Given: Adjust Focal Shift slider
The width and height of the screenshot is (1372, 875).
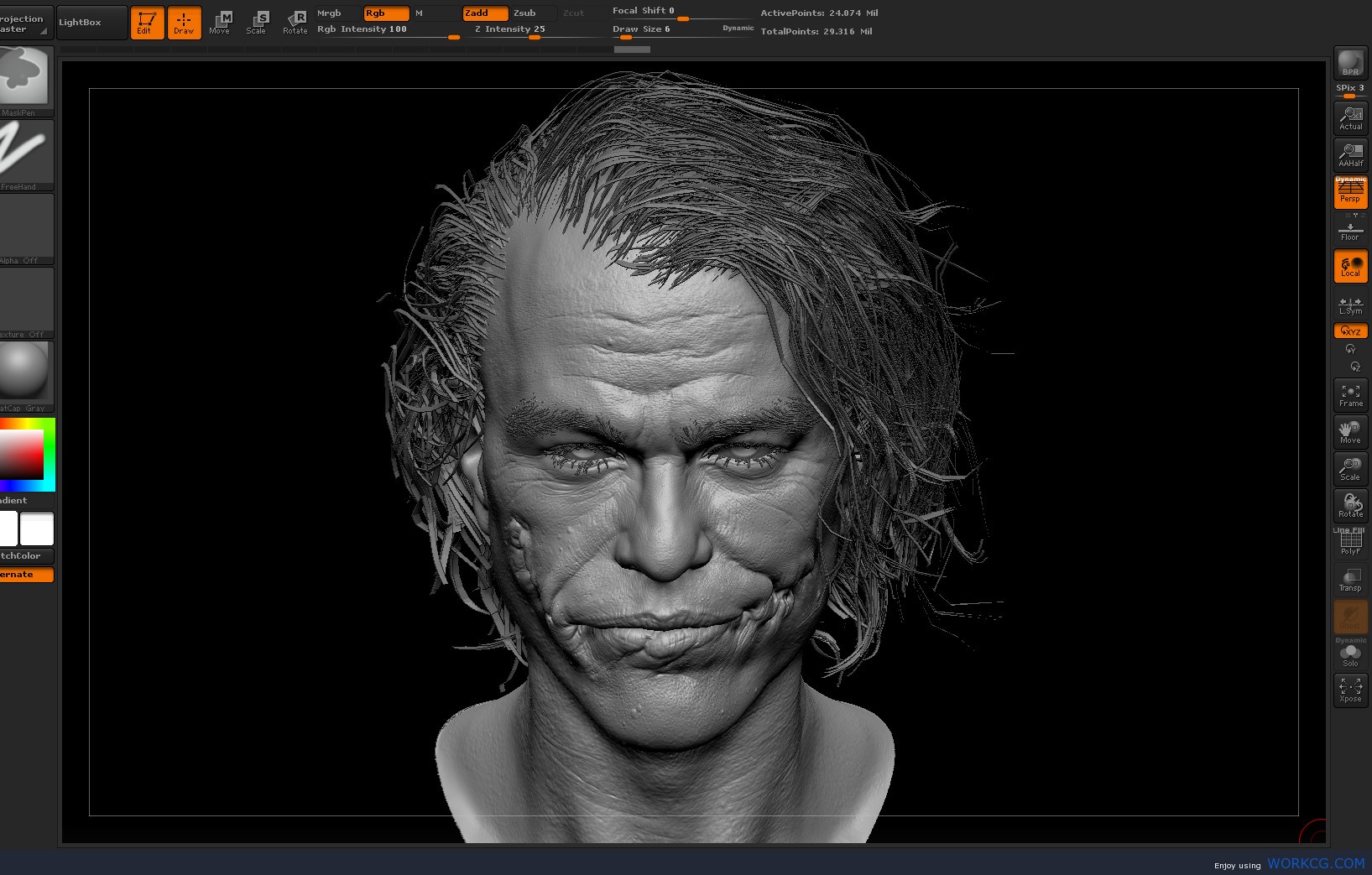Looking at the screenshot, I should pos(682,12).
